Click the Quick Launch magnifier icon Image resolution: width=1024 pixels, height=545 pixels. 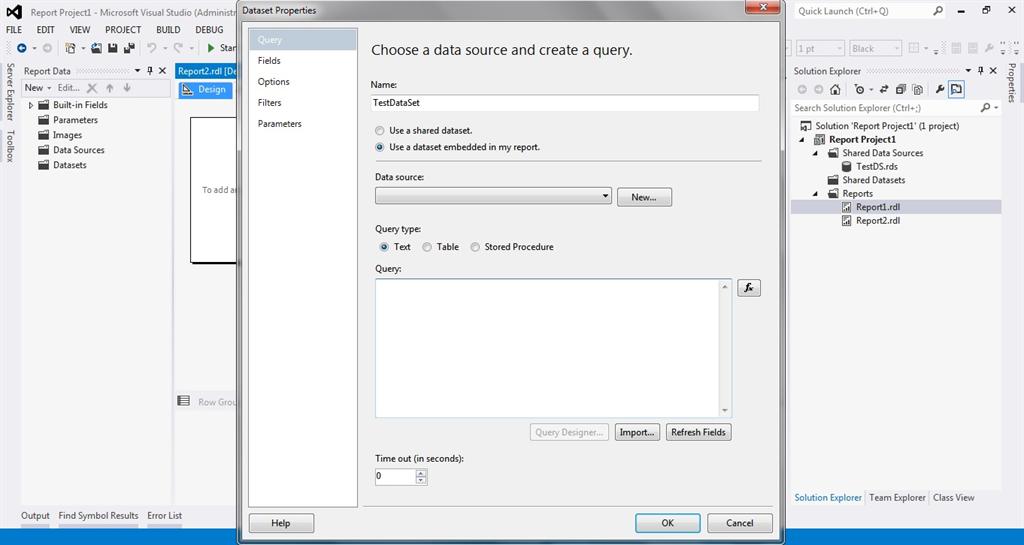938,11
